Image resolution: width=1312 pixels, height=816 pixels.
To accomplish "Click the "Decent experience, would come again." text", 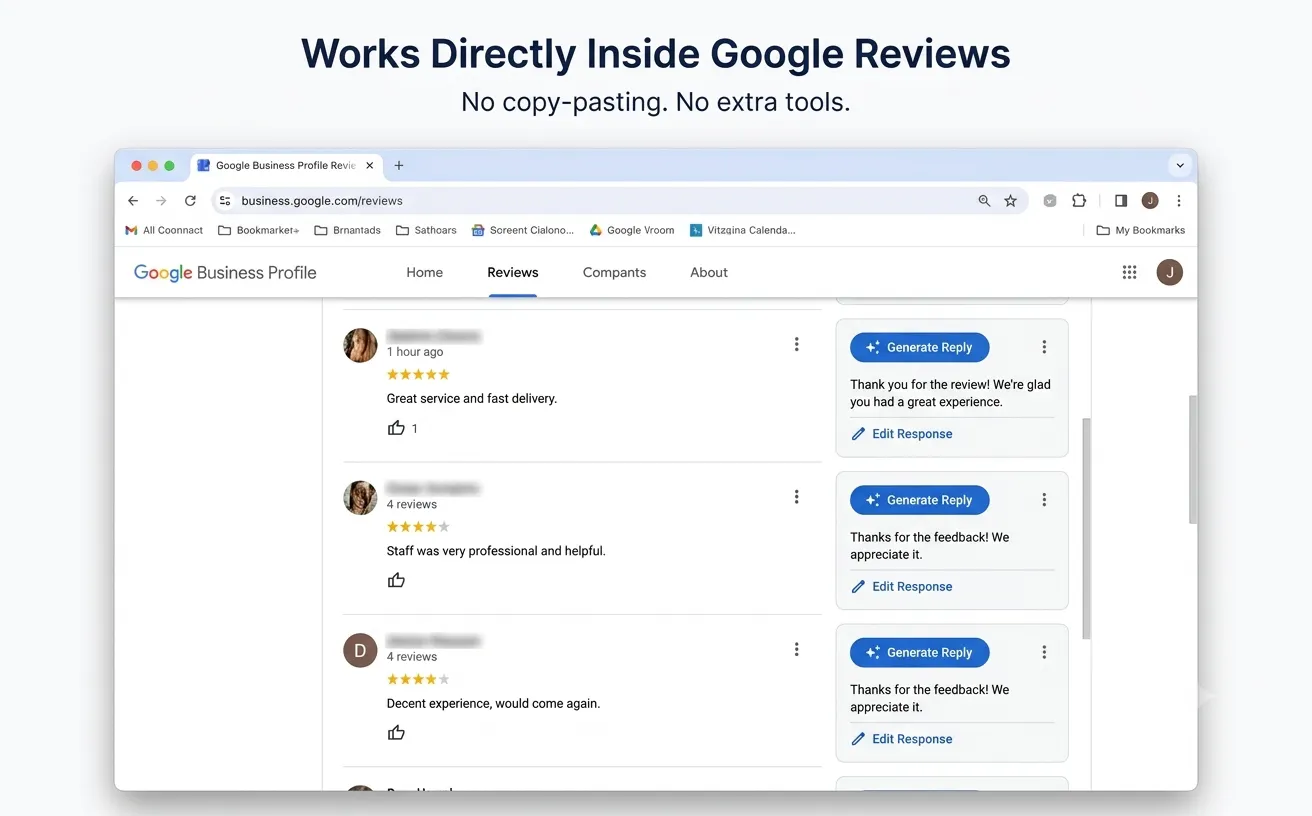I will click(x=493, y=703).
